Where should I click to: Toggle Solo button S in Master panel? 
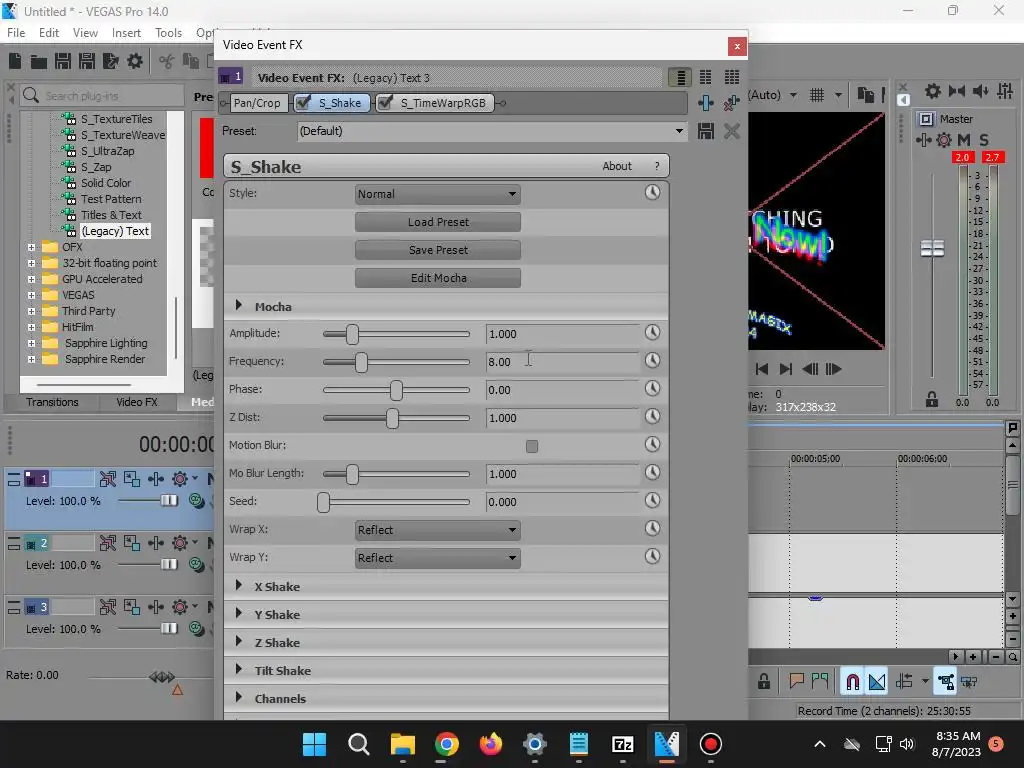[x=984, y=140]
